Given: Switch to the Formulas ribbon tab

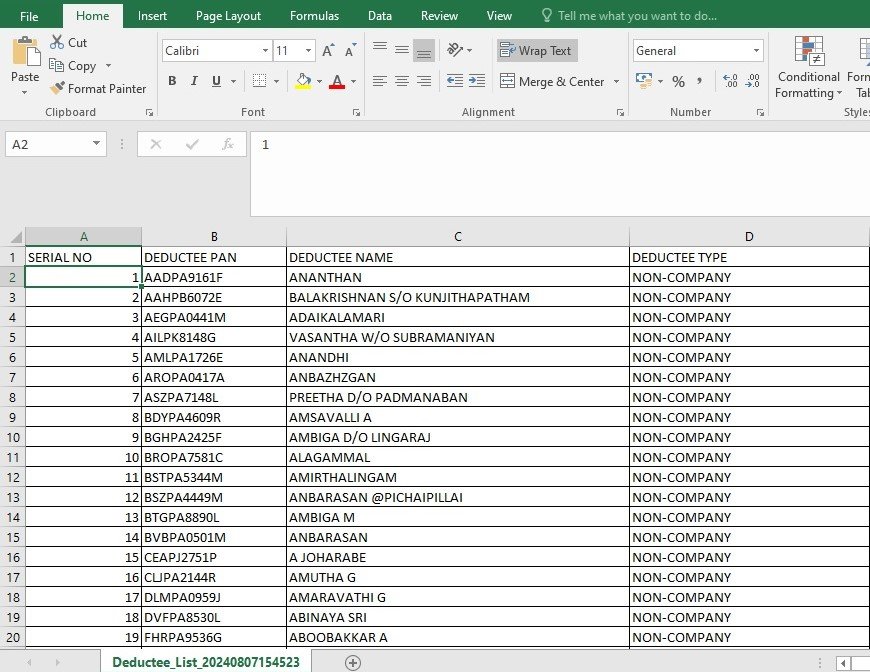Looking at the screenshot, I should point(314,16).
